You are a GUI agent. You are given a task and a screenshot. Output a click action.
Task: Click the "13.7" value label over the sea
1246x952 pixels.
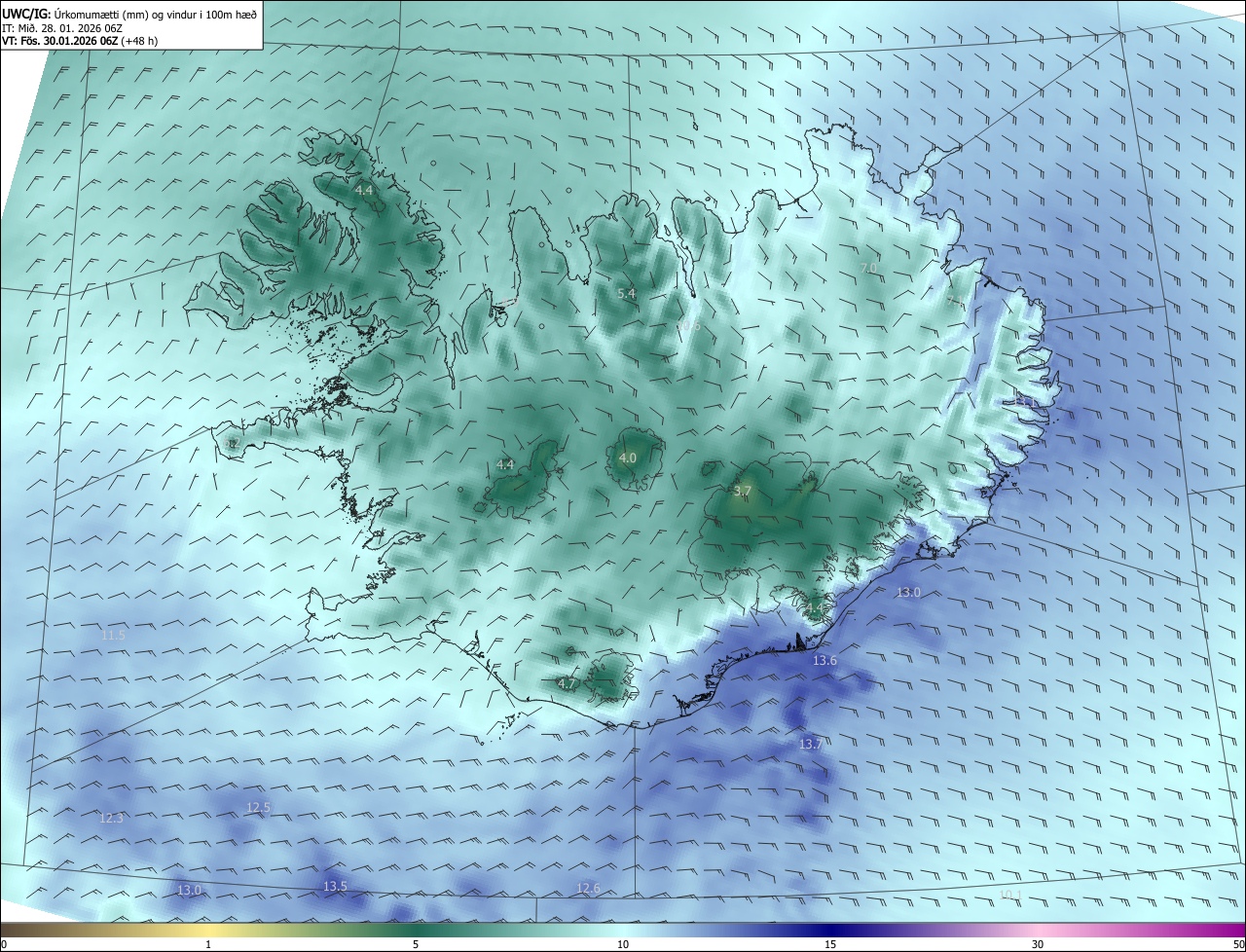point(811,745)
